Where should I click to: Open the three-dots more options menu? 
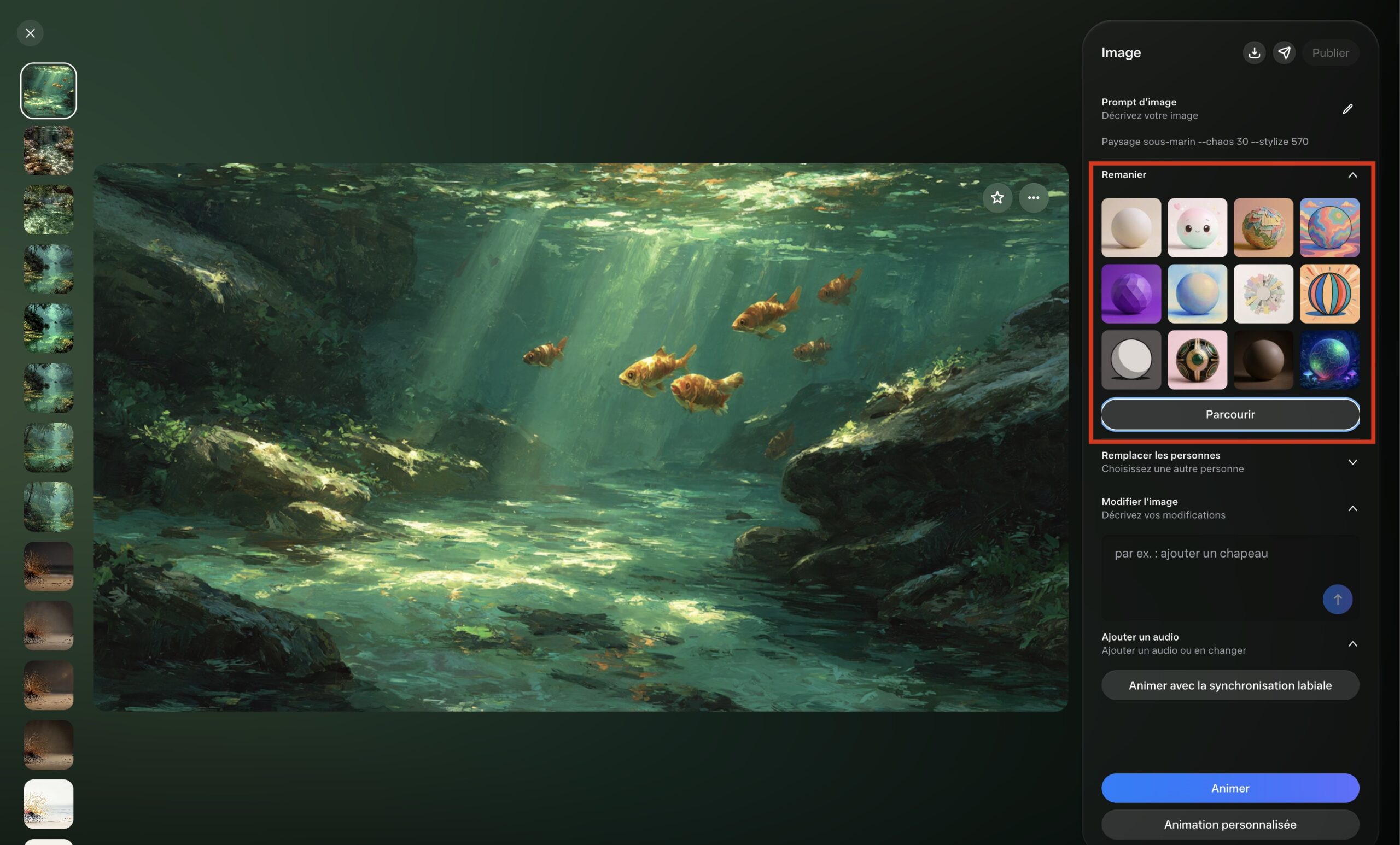(x=1034, y=198)
